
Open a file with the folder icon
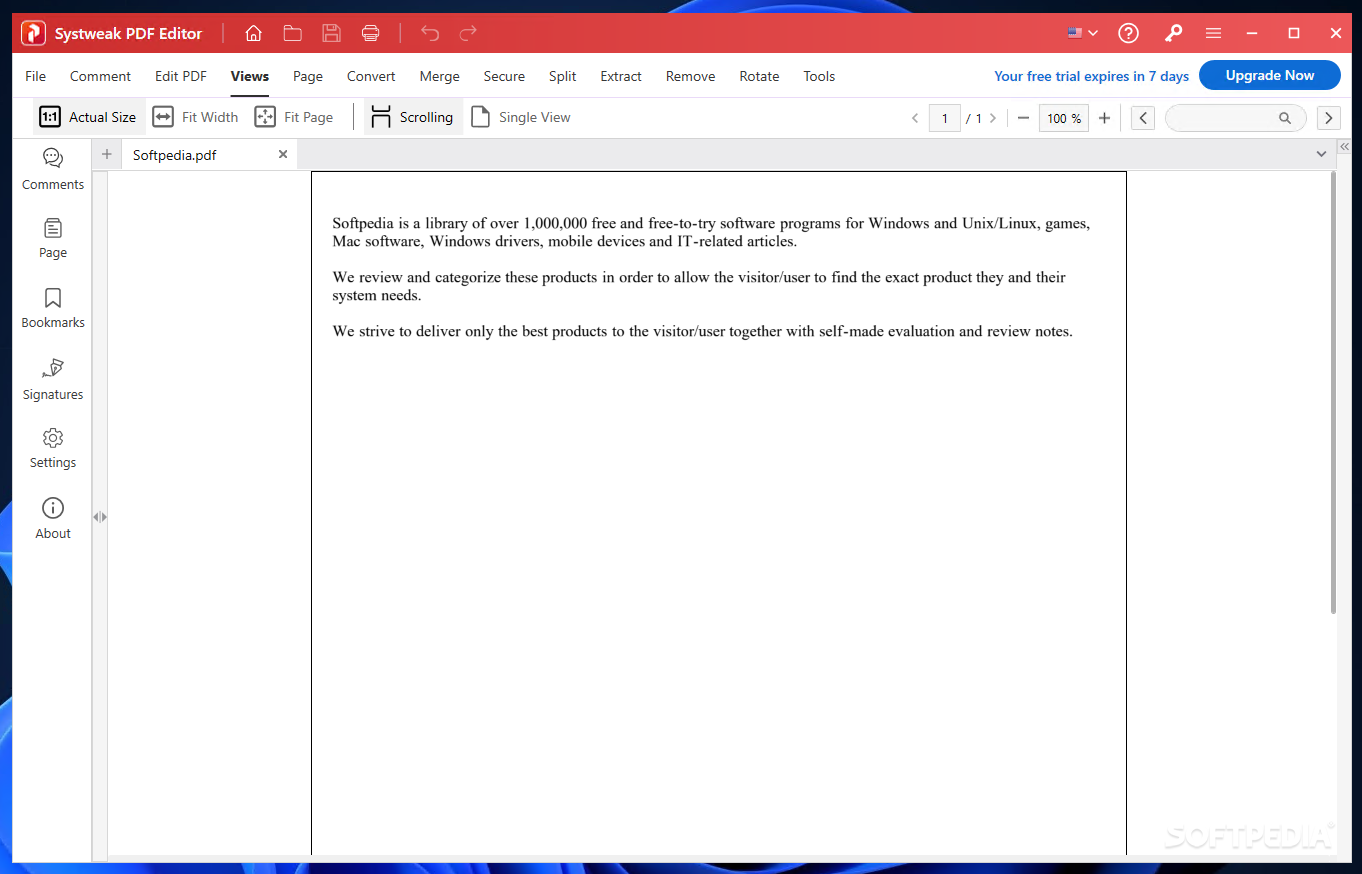(292, 33)
